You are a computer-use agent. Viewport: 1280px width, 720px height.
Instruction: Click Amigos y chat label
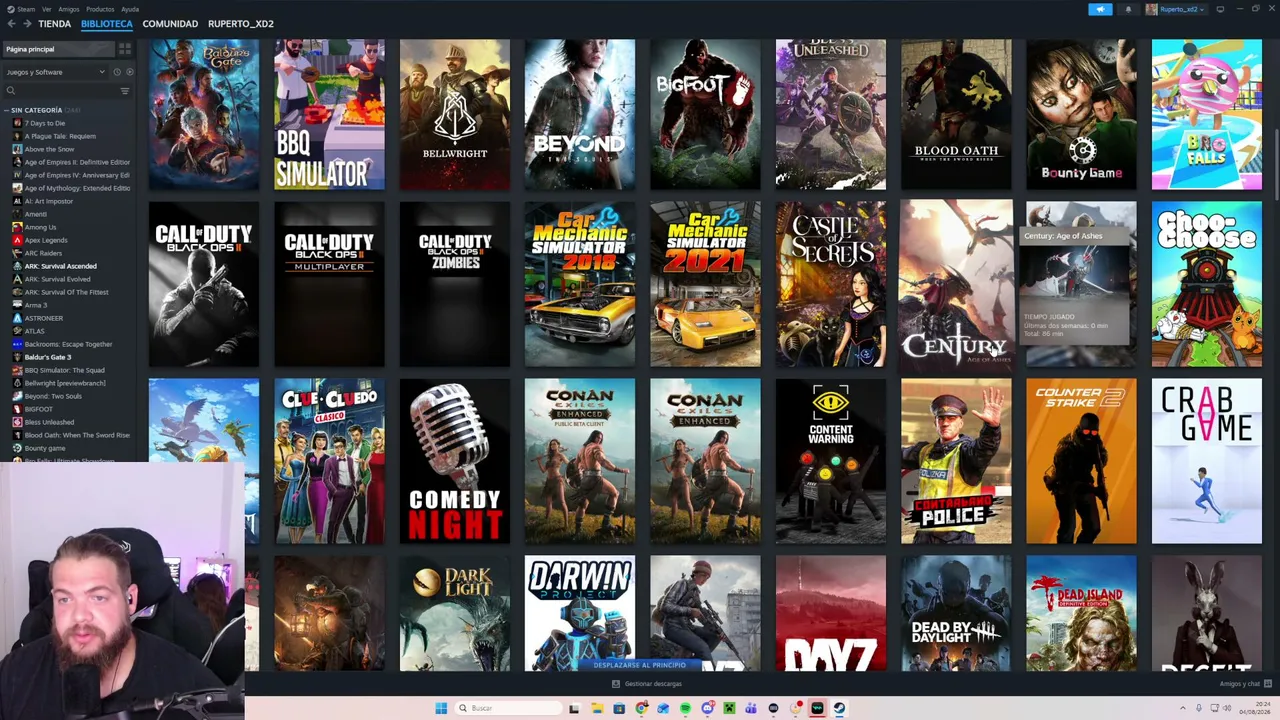[x=1240, y=684]
